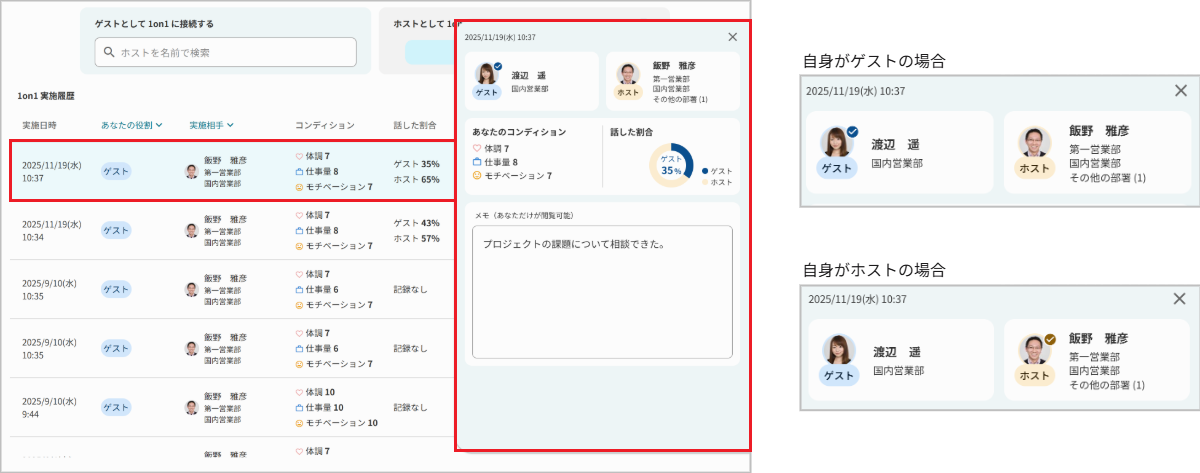This screenshot has height=473, width=1200.
Task: Click 飯野 雅彦 avatar in guest-case example
Action: [x=1036, y=144]
